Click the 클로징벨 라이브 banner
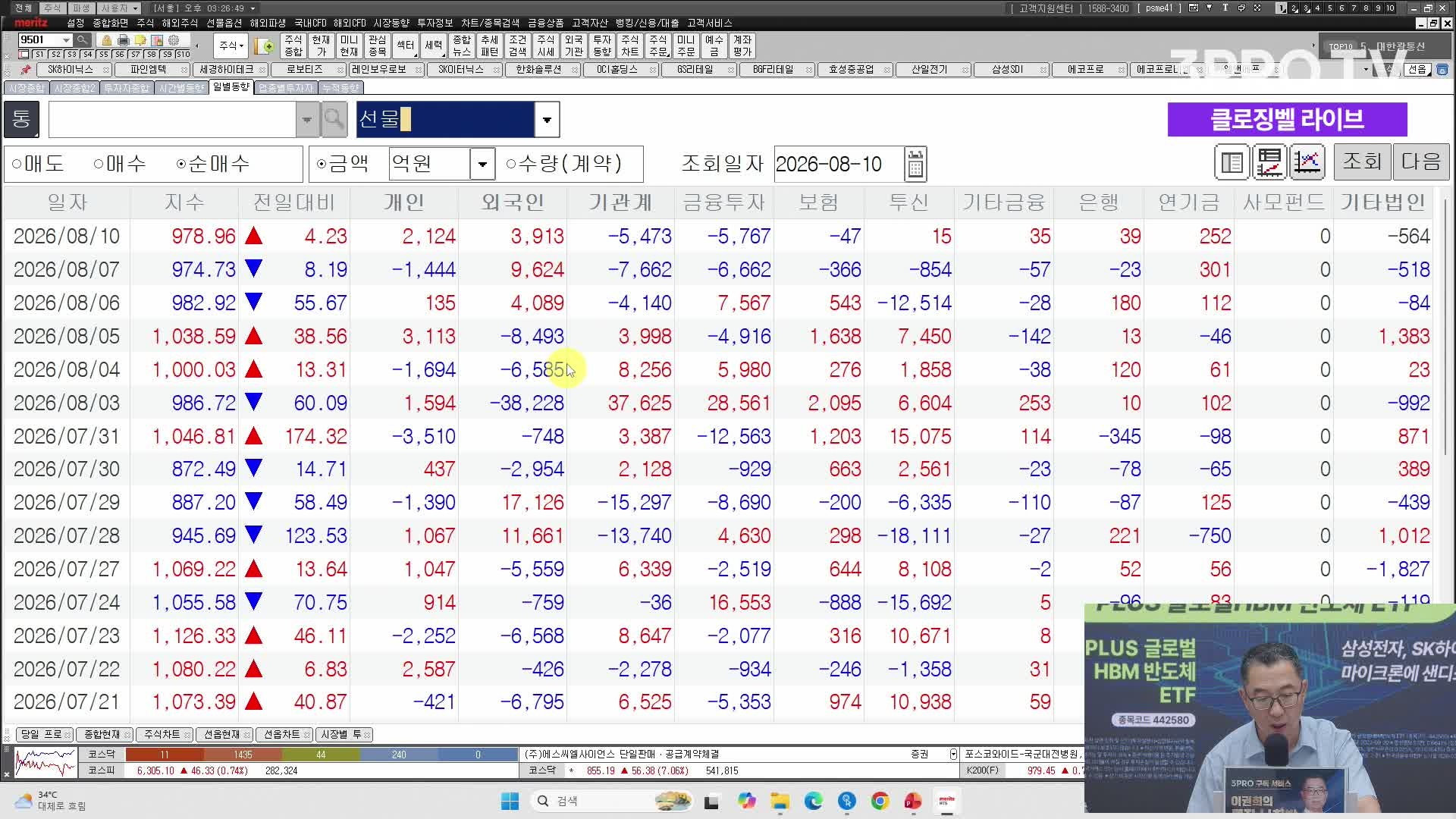This screenshot has height=819, width=1456. [x=1287, y=119]
